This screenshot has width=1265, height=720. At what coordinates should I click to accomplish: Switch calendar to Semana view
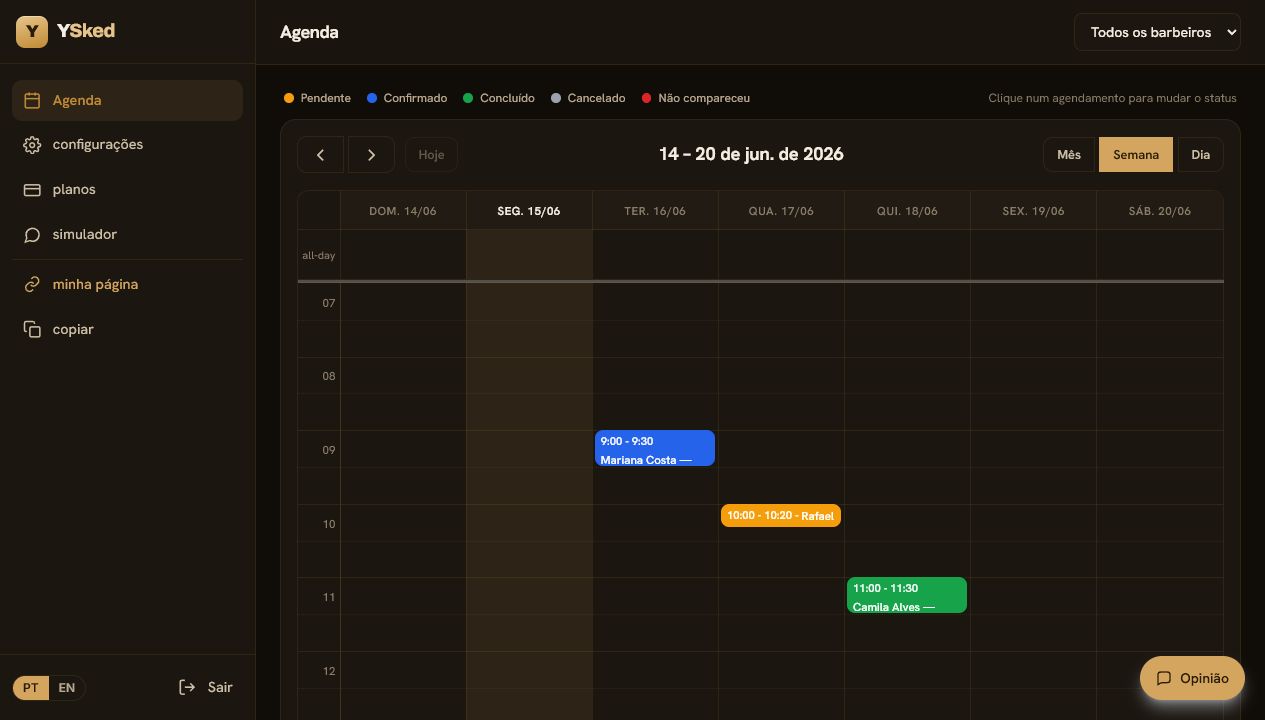(x=1136, y=155)
